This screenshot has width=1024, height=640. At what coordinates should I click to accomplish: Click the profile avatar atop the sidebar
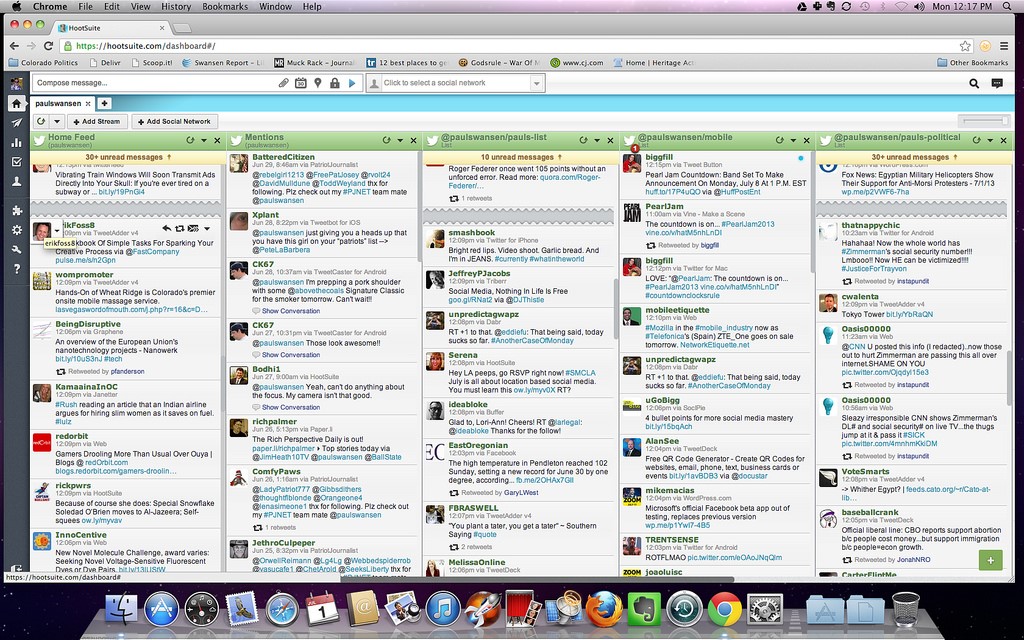point(16,83)
